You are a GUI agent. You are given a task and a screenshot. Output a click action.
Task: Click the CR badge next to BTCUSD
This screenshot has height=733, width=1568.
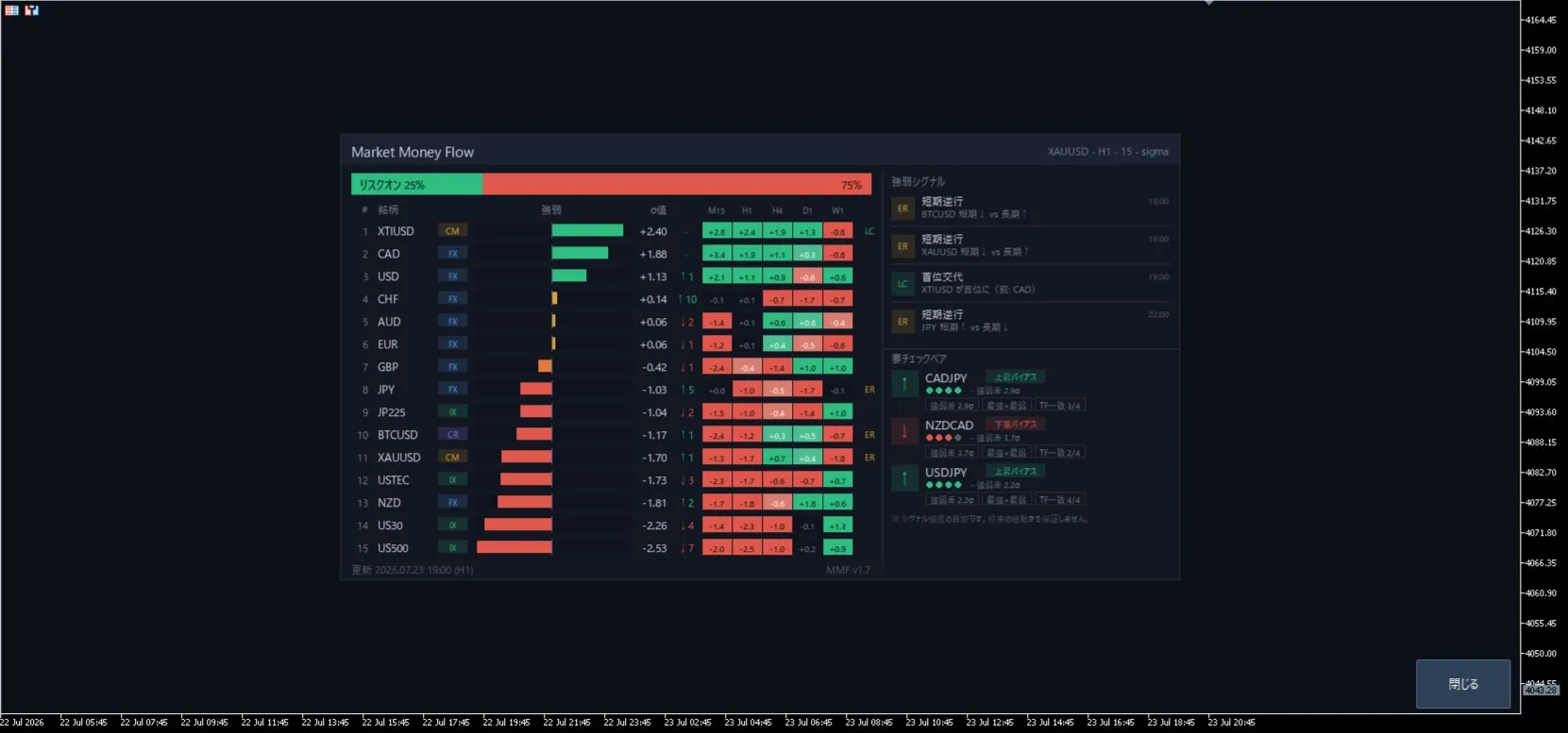452,435
